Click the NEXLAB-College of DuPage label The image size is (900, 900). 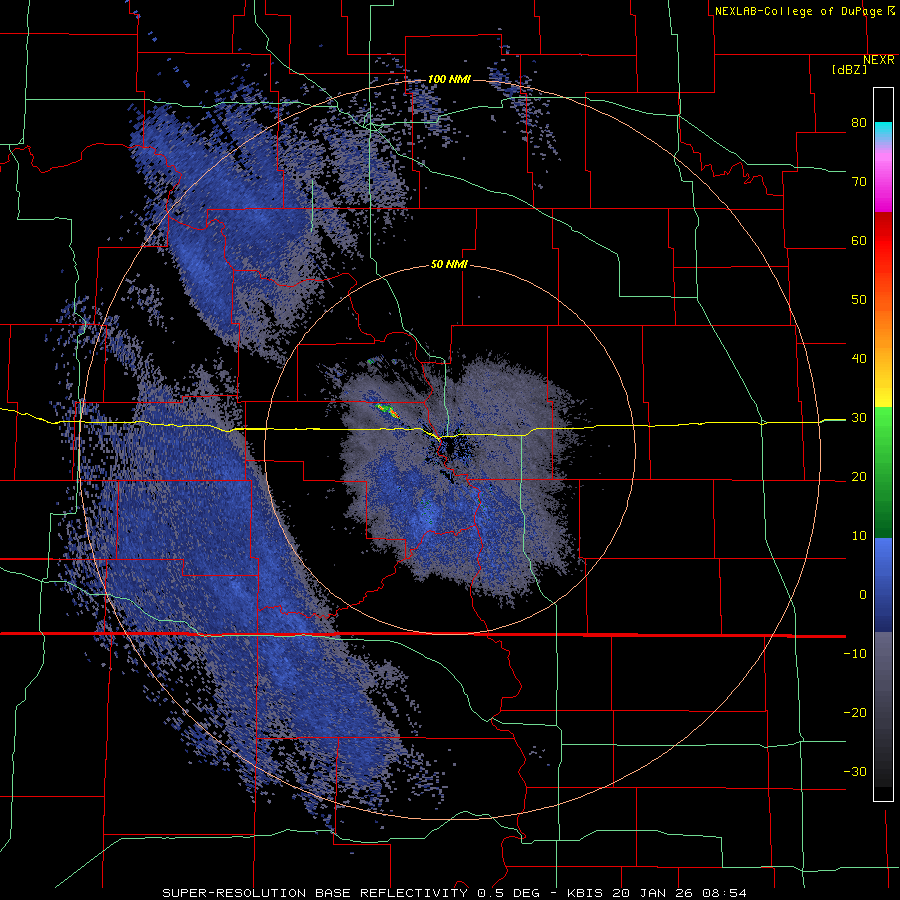pyautogui.click(x=804, y=11)
